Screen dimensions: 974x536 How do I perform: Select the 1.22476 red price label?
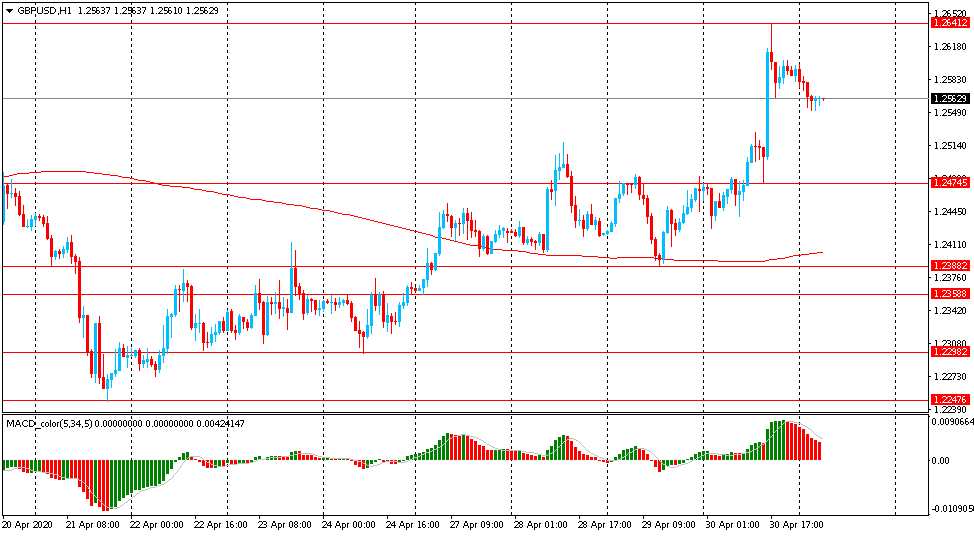949,399
